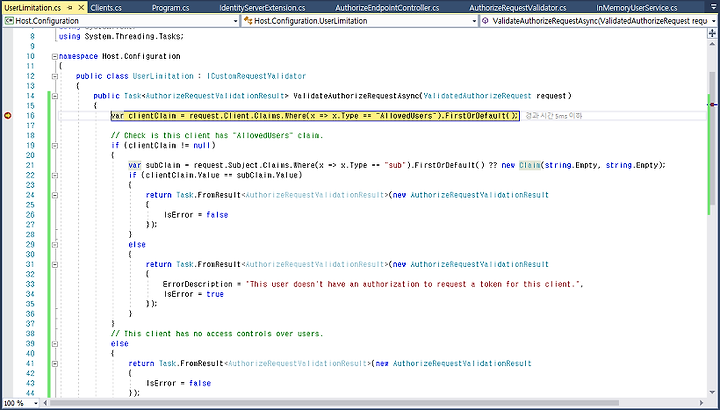Screen dimensions: 720x410
Task: Click the ErrorDescription string on line 33
Action: [413, 284]
